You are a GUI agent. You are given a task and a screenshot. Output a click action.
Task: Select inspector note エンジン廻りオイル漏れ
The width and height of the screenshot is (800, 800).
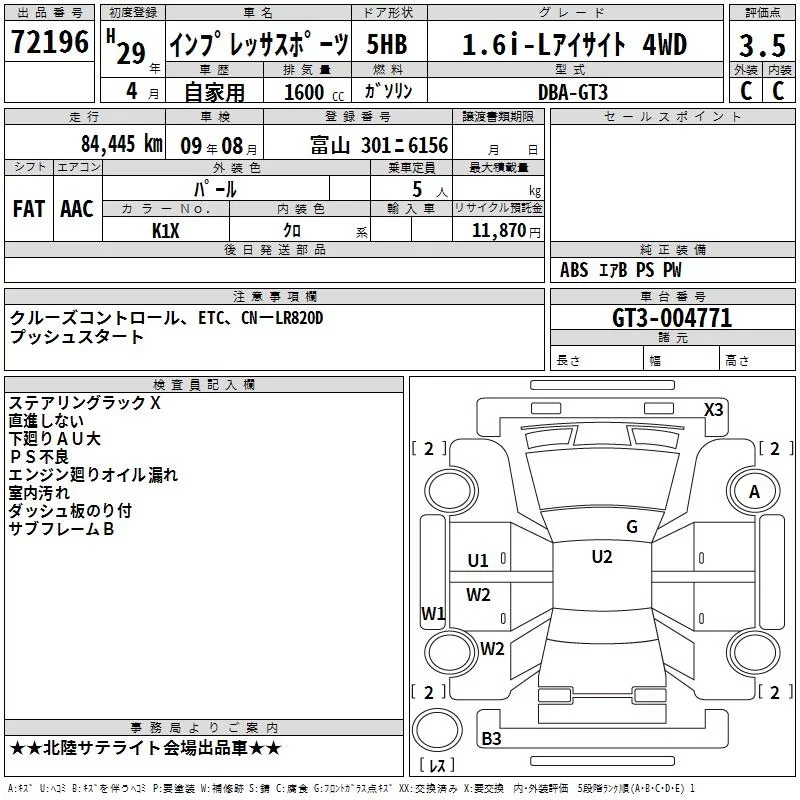point(93,474)
